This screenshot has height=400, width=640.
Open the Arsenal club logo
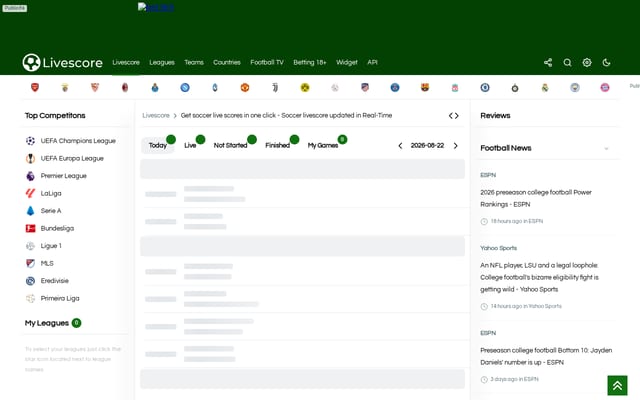(35, 87)
